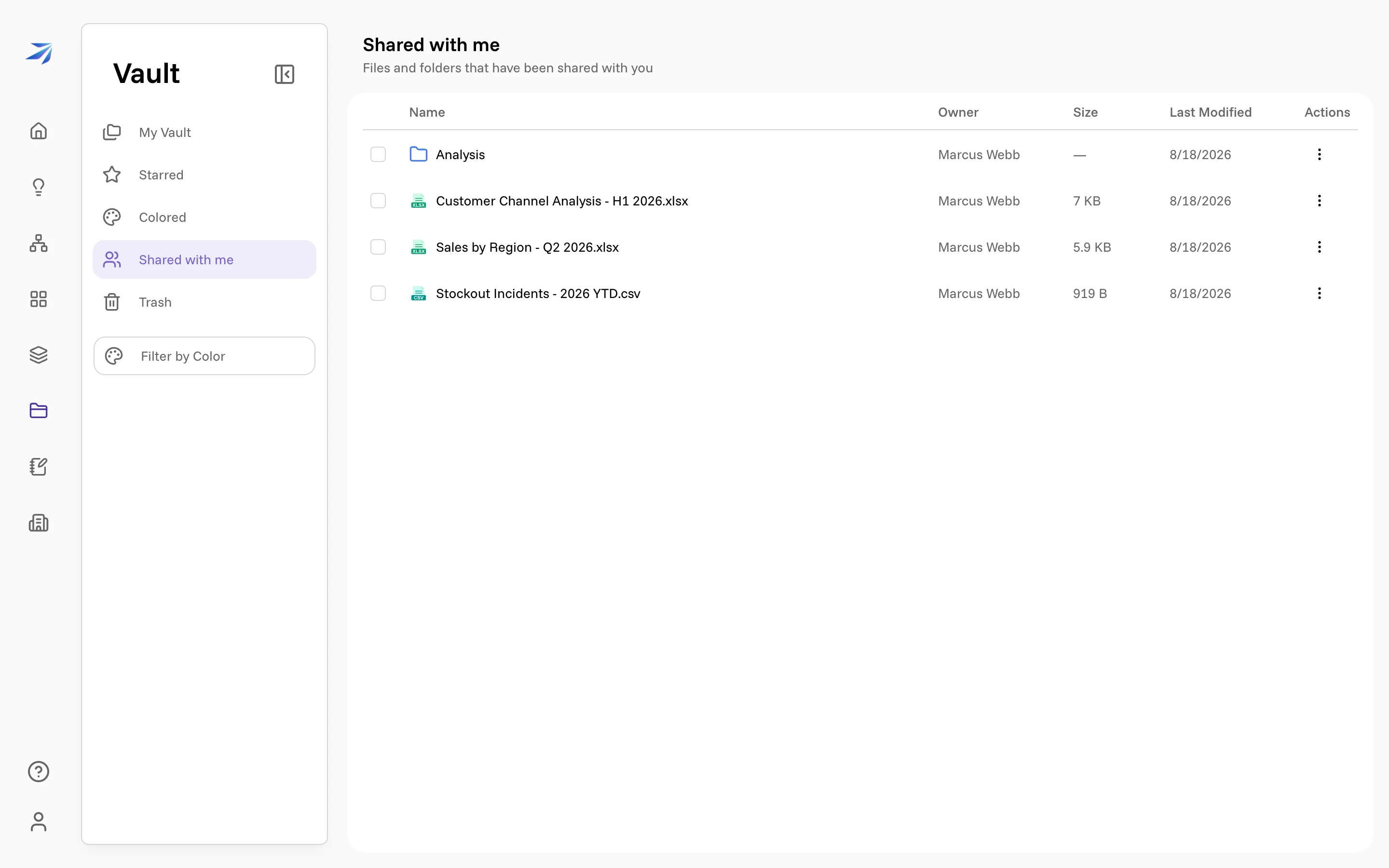Image resolution: width=1389 pixels, height=868 pixels.
Task: Click the 5.9 KB size cell
Action: click(x=1092, y=247)
